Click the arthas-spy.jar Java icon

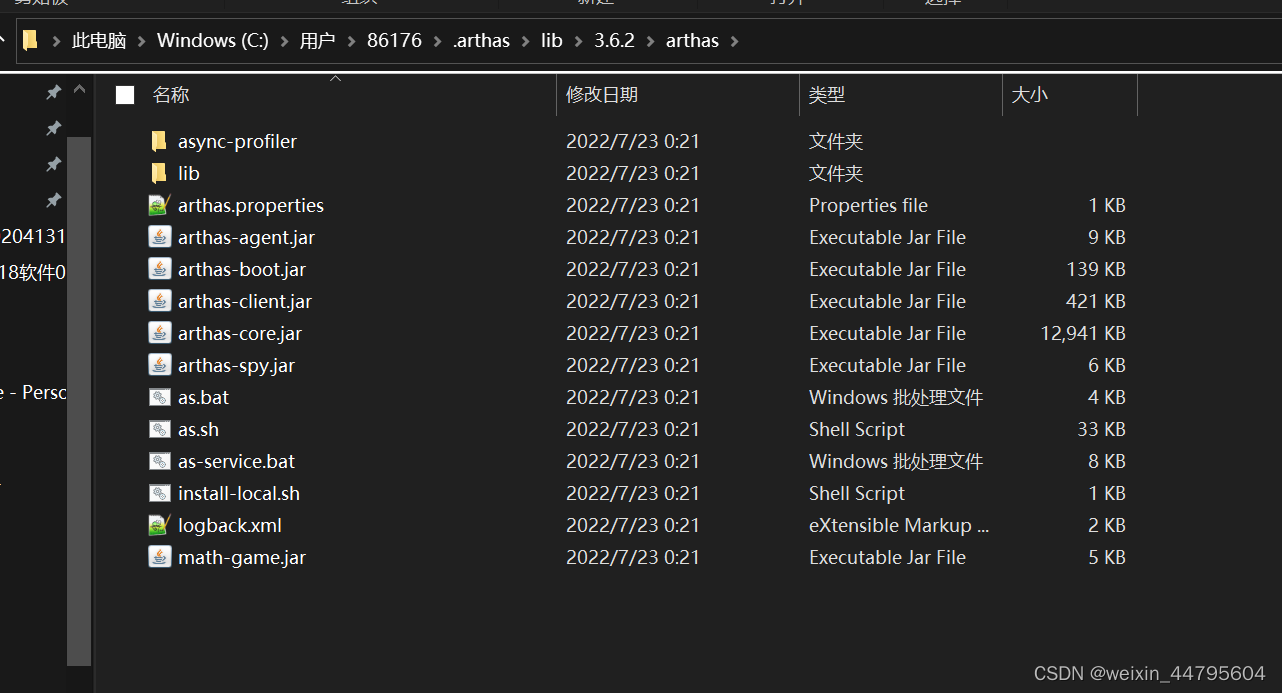[x=159, y=365]
